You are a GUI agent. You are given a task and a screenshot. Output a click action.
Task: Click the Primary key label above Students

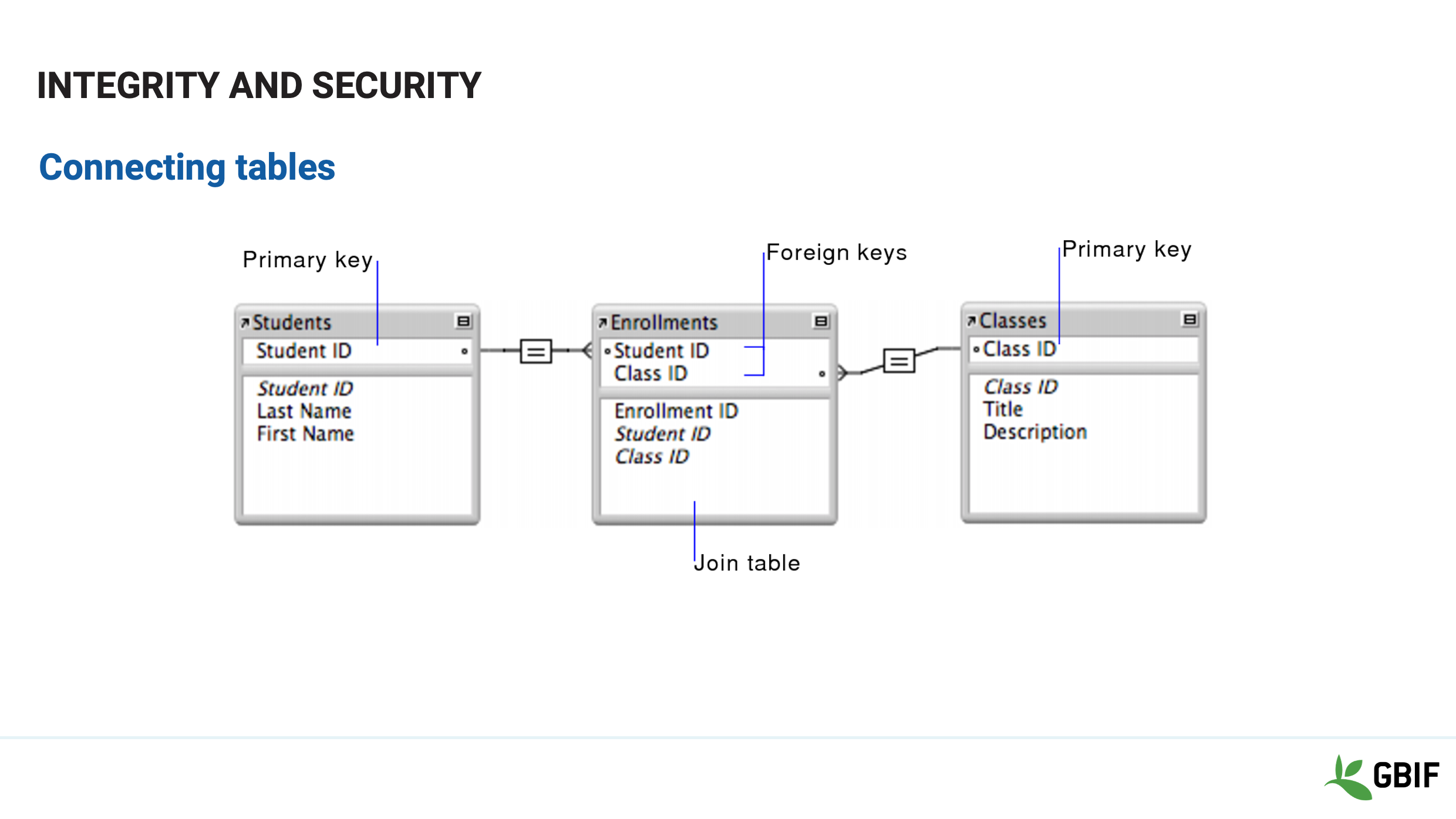(x=308, y=259)
